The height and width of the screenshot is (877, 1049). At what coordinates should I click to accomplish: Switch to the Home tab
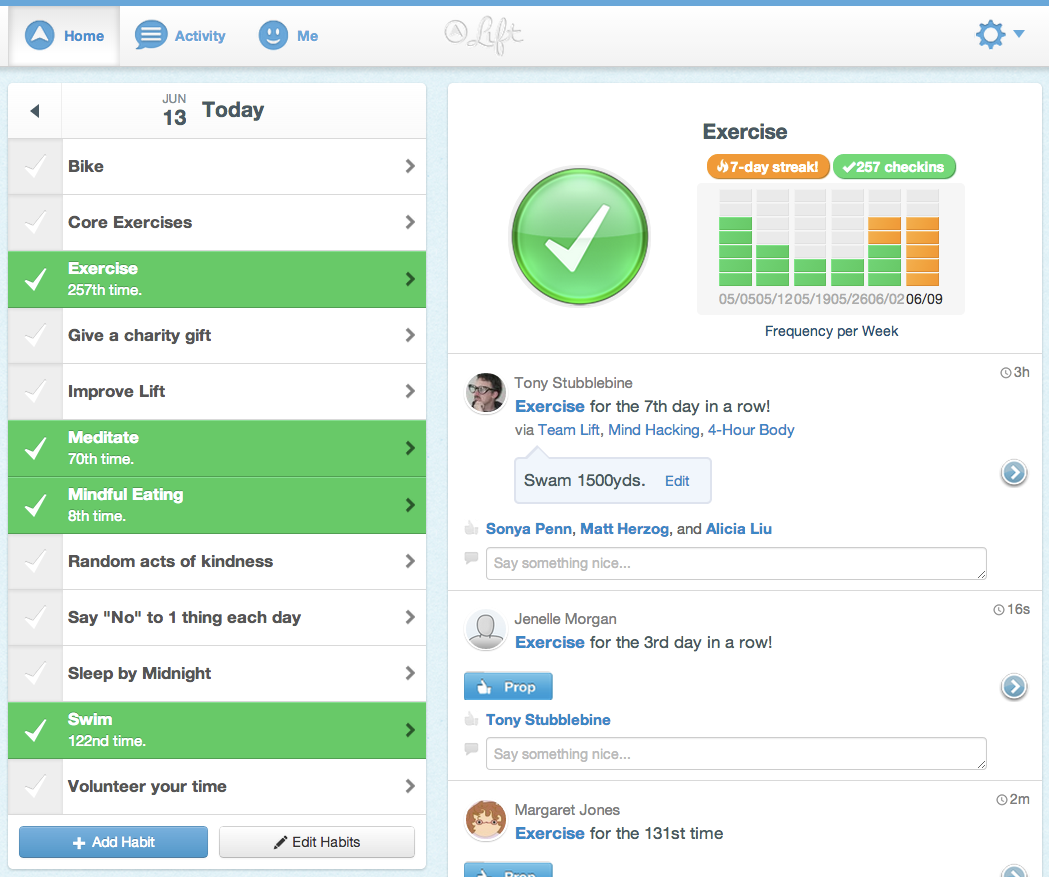tap(65, 35)
